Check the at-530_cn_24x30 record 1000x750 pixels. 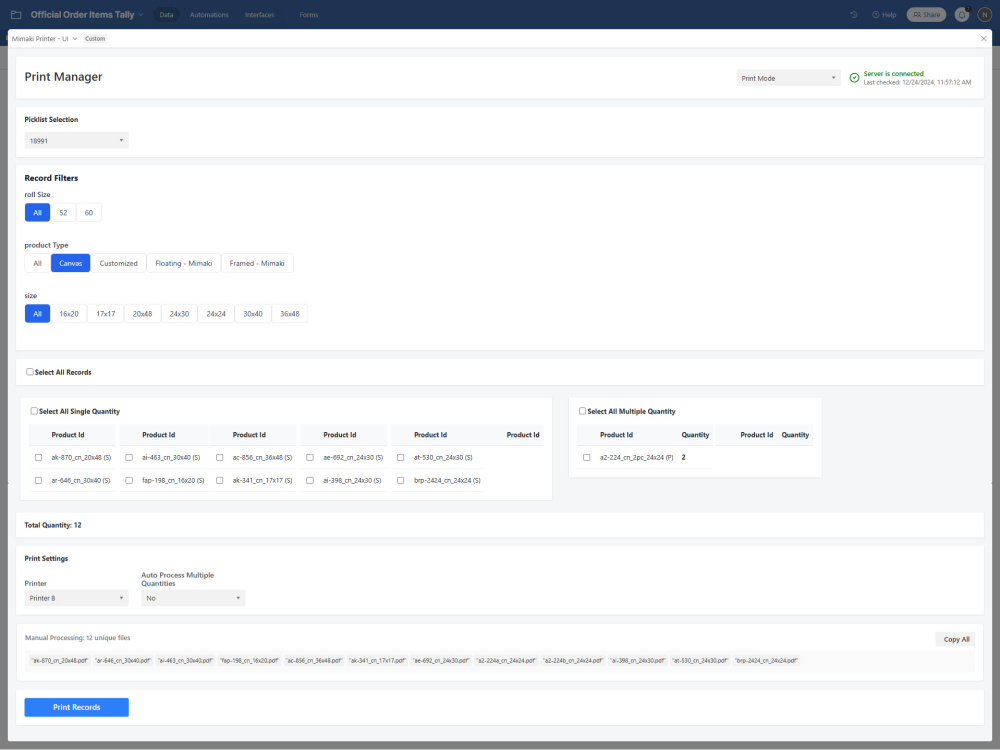click(401, 457)
